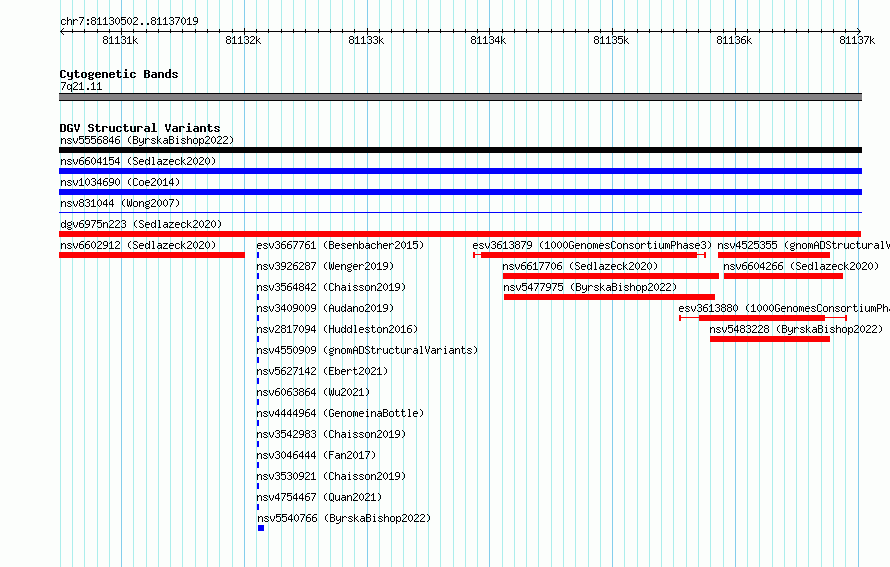Screen dimensions: 890x567
Task: Select the nsv831044 (Wong2007) label
Action: tap(120, 203)
